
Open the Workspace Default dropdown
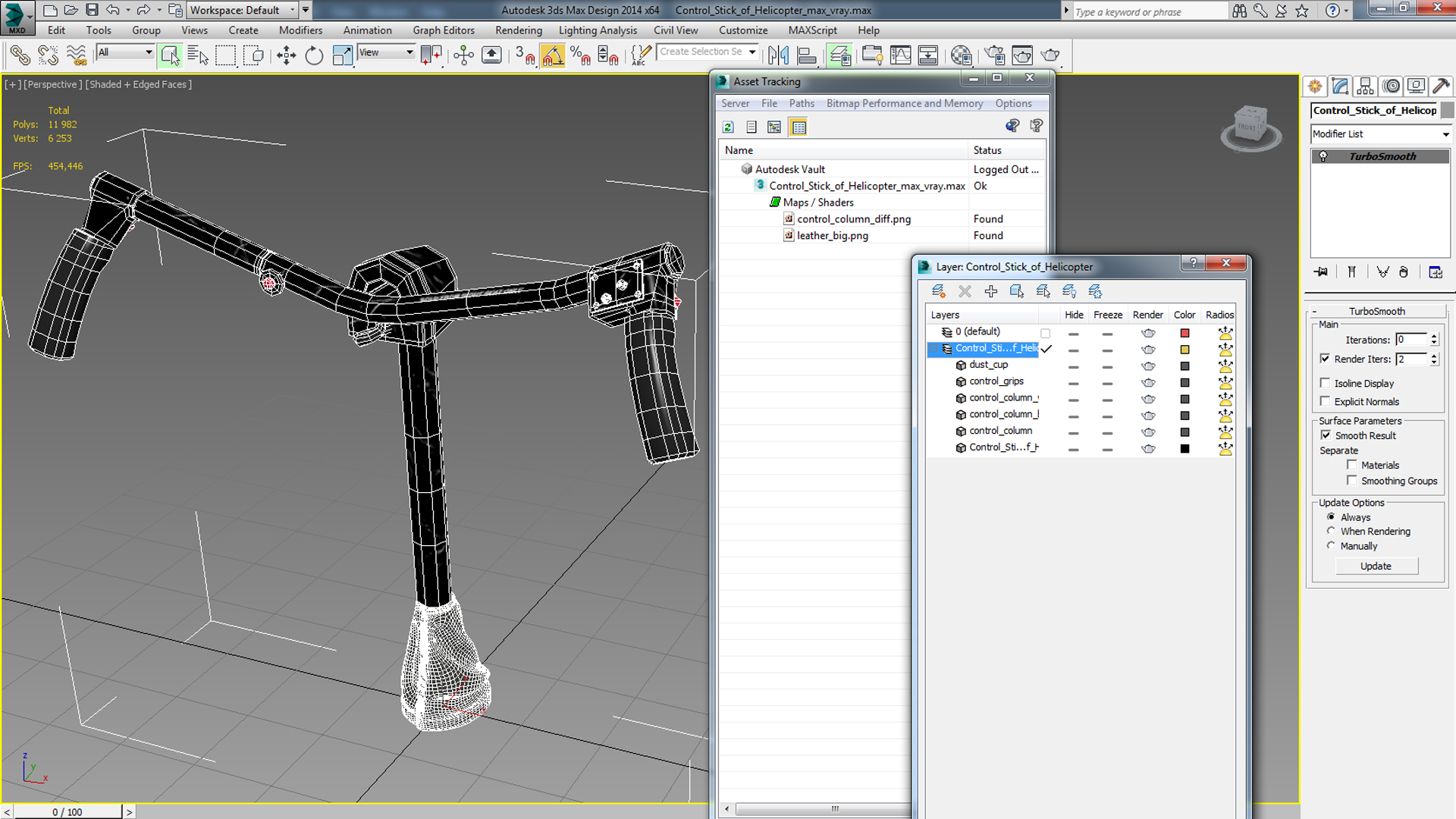point(242,10)
